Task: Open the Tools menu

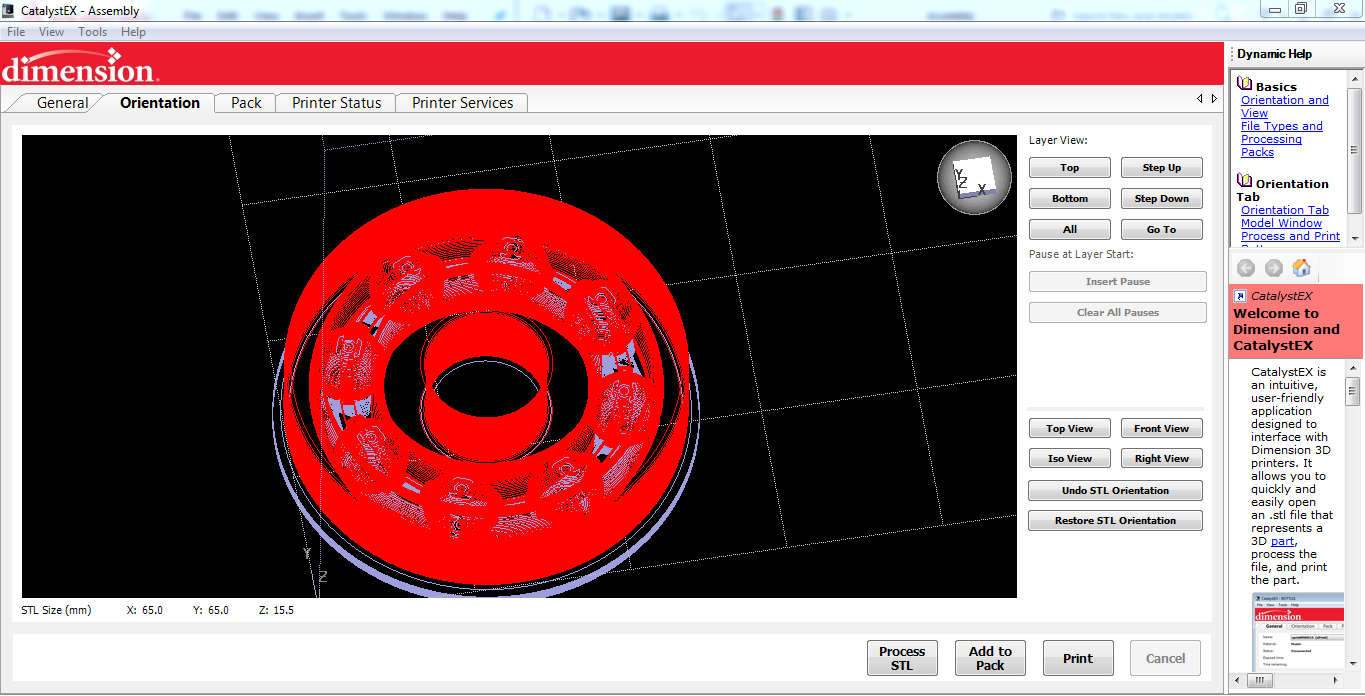Action: [93, 32]
